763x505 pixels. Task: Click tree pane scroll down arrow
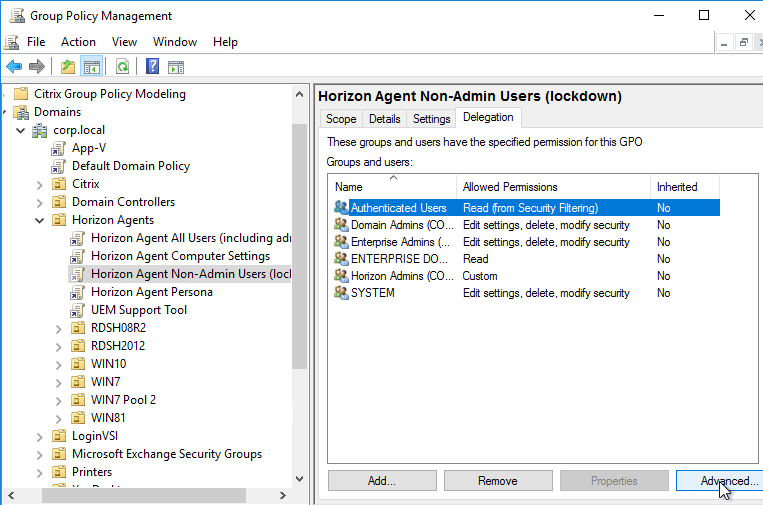[299, 479]
